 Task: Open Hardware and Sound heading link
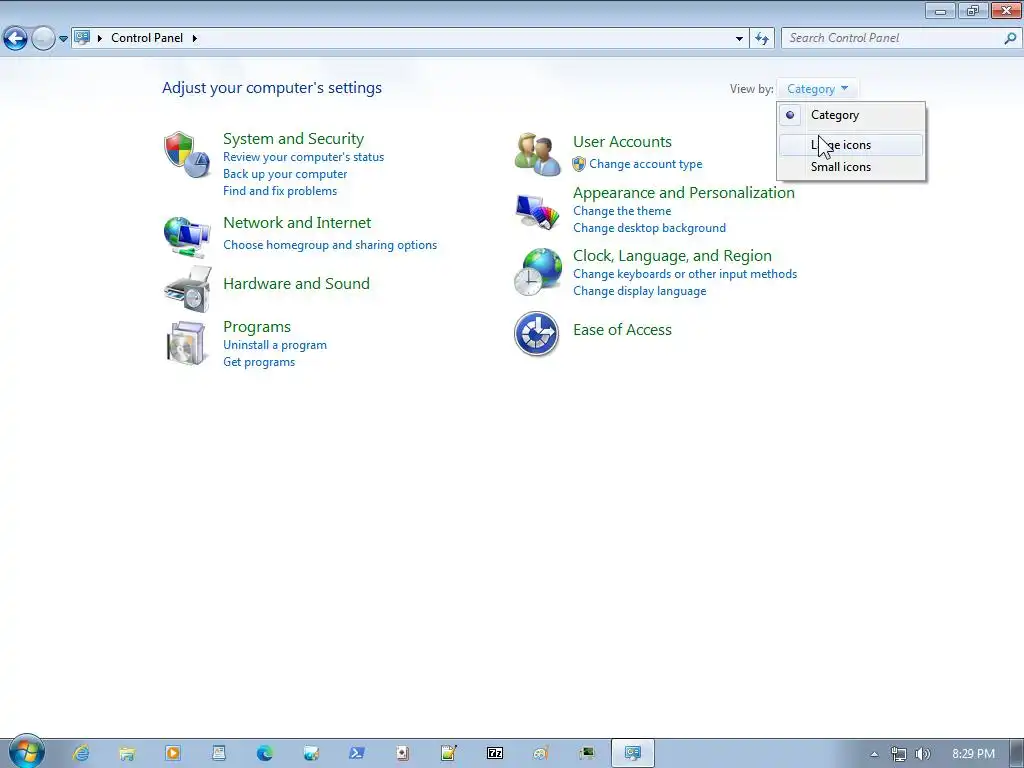(296, 283)
